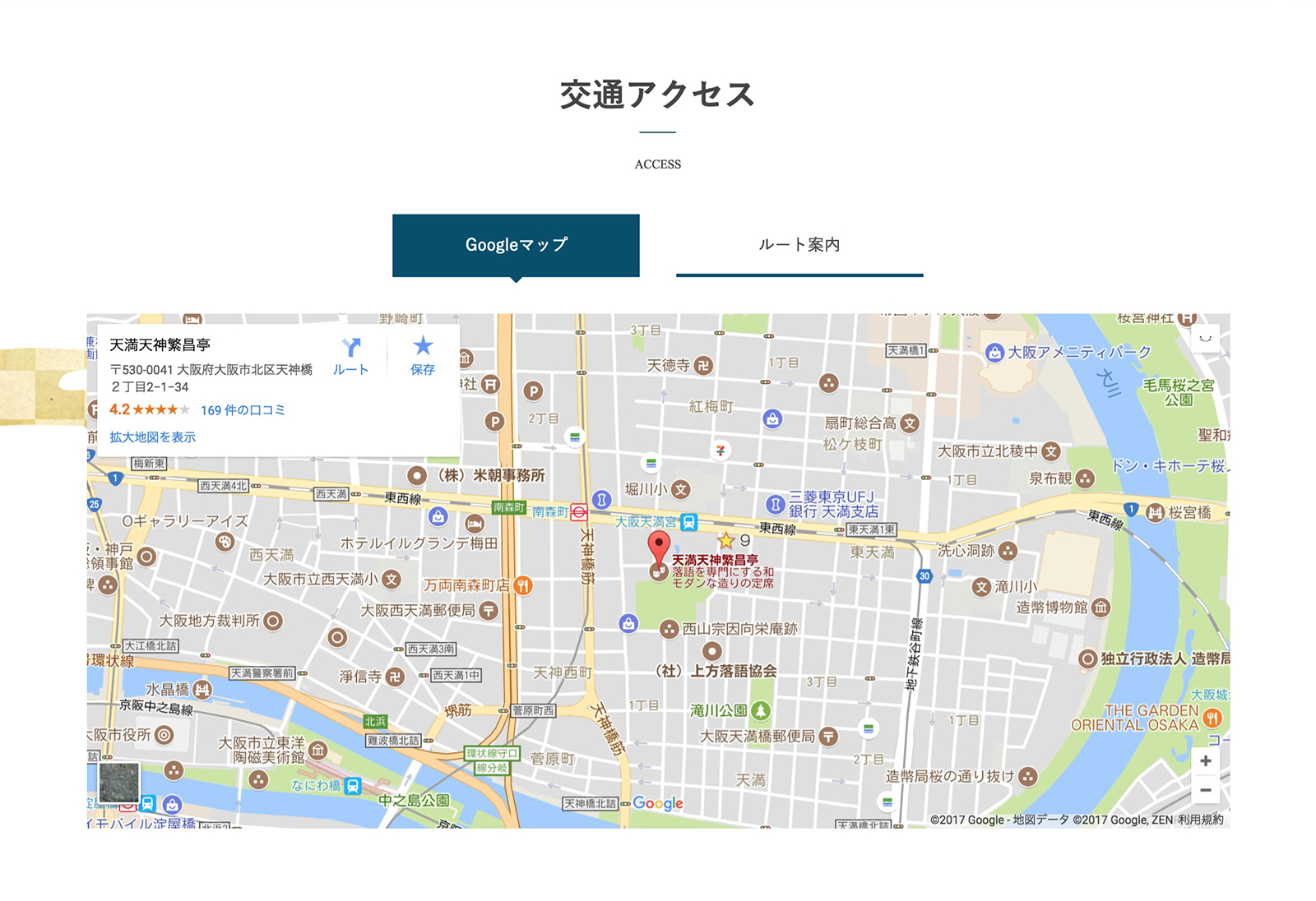Click 大阪天満宮 station train icon
Viewport: 1316px width, 901px height.
click(x=689, y=522)
